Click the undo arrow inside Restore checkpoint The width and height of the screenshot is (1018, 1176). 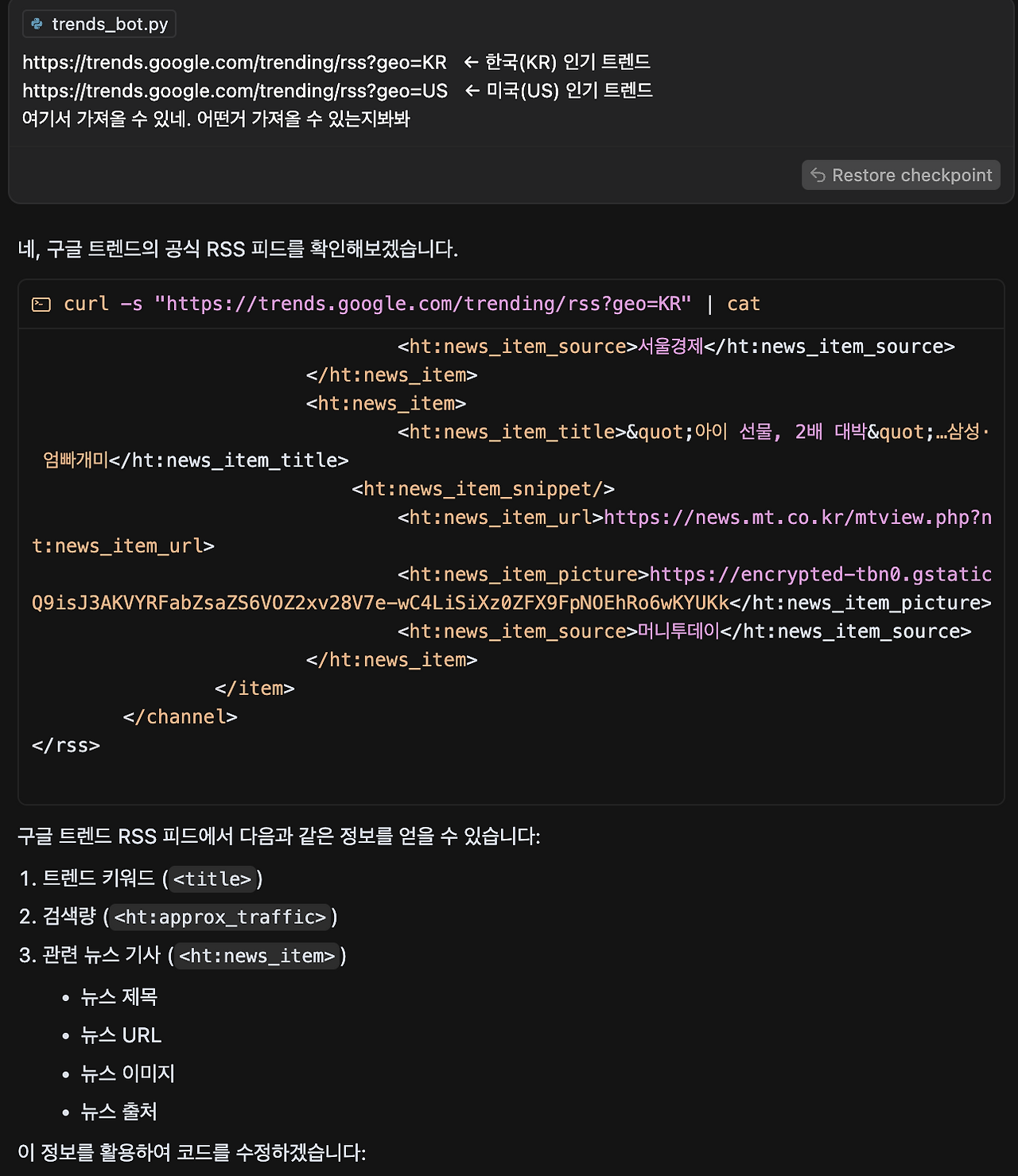[819, 175]
